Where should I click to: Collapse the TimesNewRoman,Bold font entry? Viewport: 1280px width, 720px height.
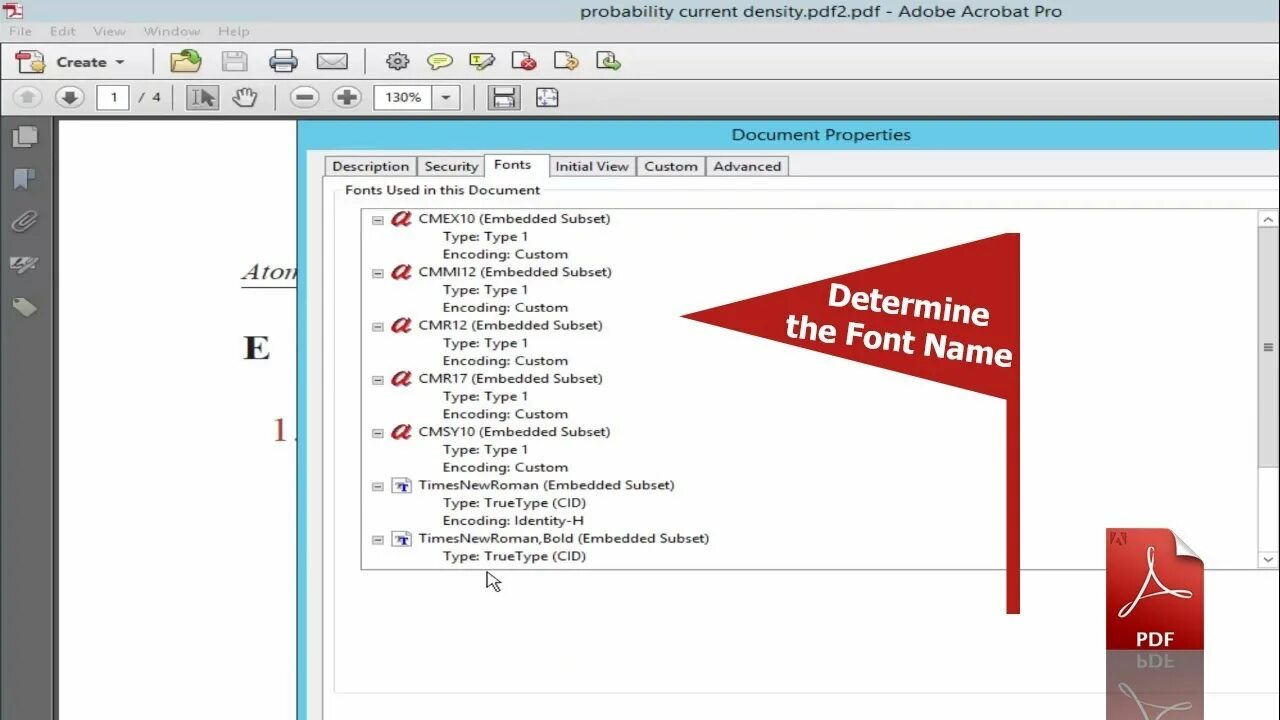pos(377,539)
